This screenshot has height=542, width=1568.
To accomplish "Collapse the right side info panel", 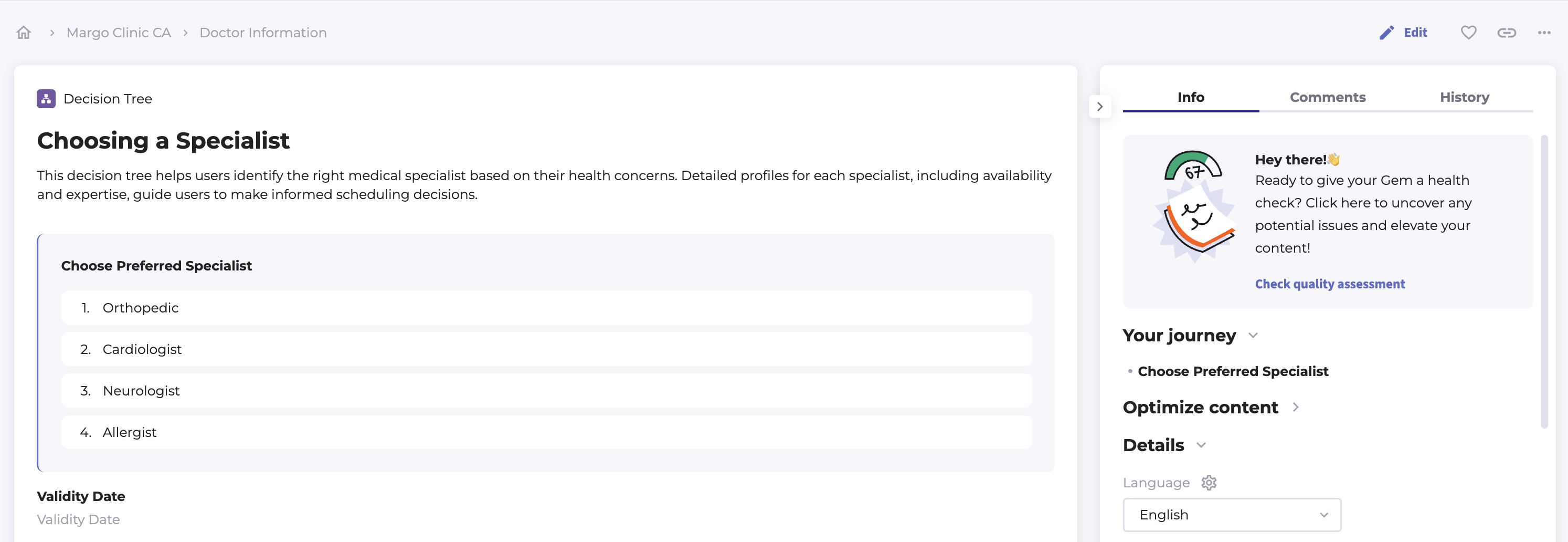I will click(x=1100, y=107).
